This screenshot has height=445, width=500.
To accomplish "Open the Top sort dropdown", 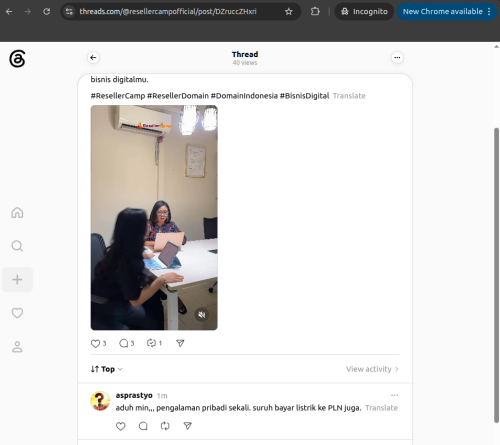I will [106, 369].
